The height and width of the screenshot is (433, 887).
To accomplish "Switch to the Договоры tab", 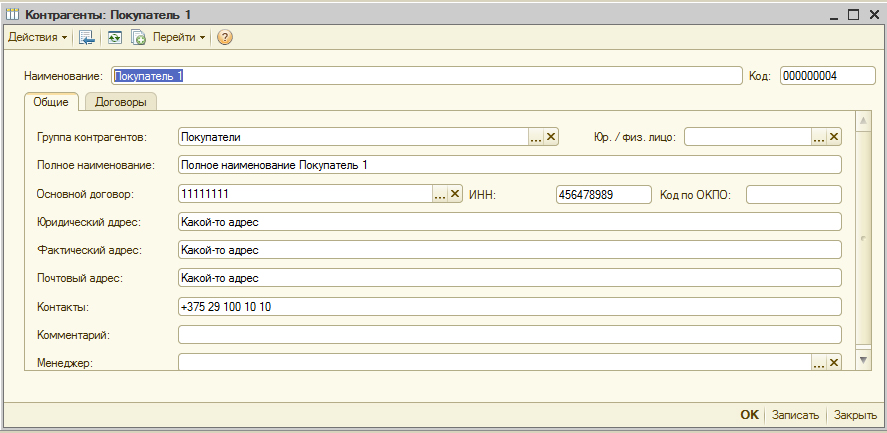I will pos(120,102).
